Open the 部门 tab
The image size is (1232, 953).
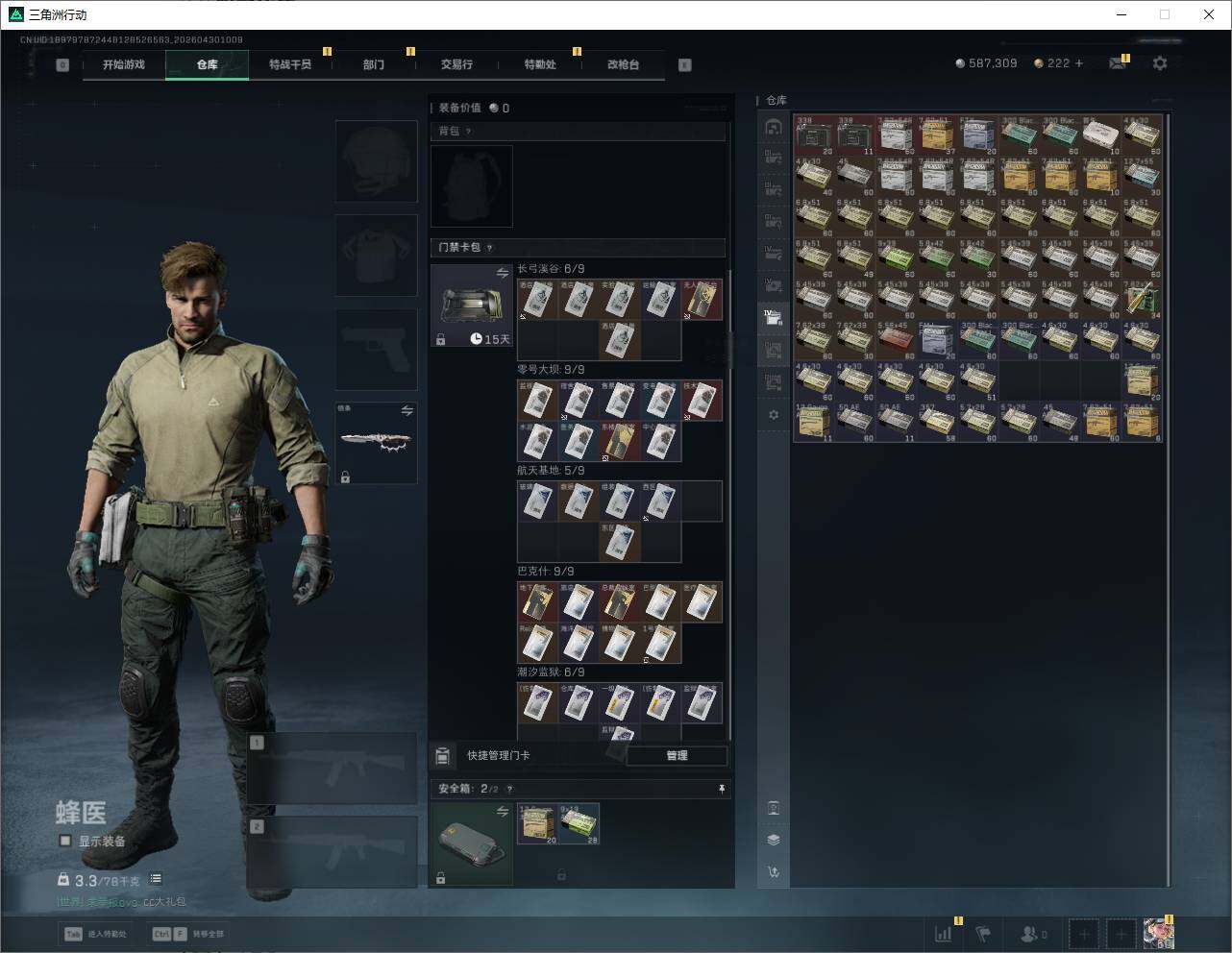pos(374,64)
